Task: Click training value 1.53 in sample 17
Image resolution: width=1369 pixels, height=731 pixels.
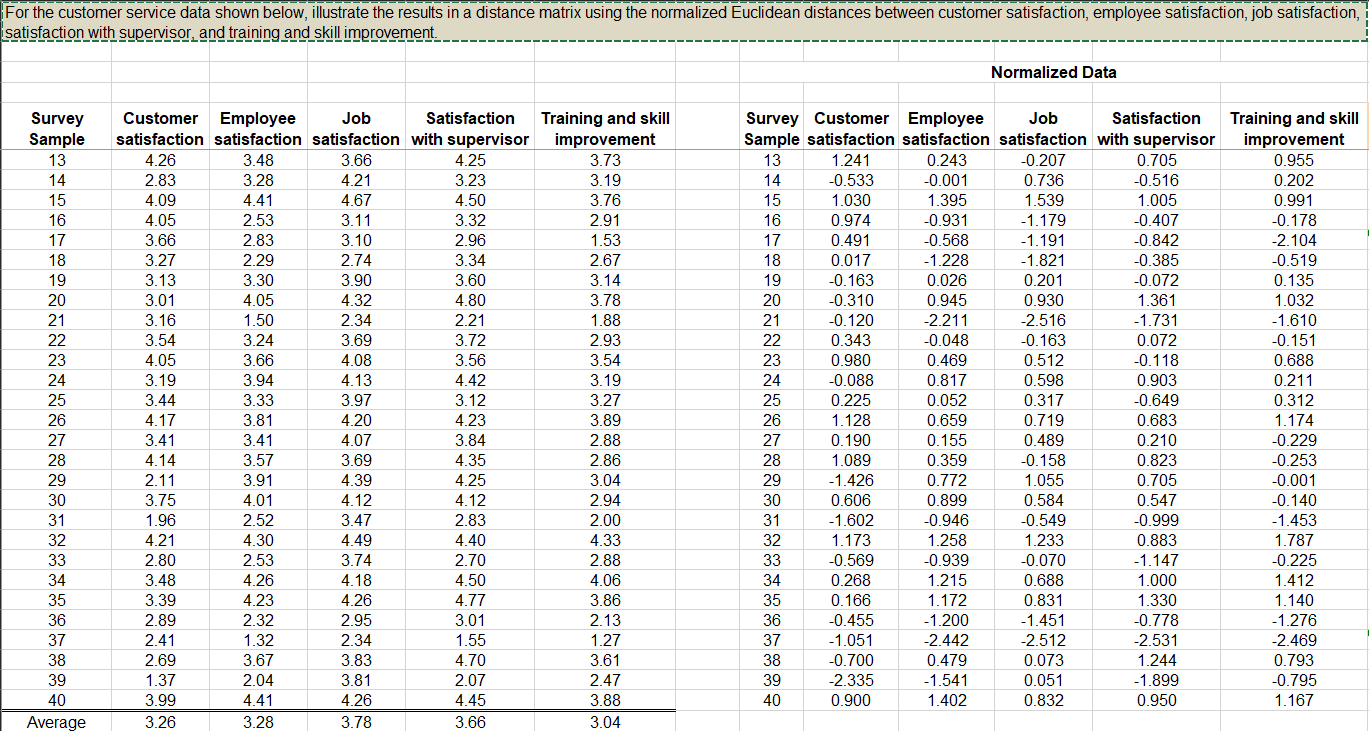Action: click(x=605, y=240)
